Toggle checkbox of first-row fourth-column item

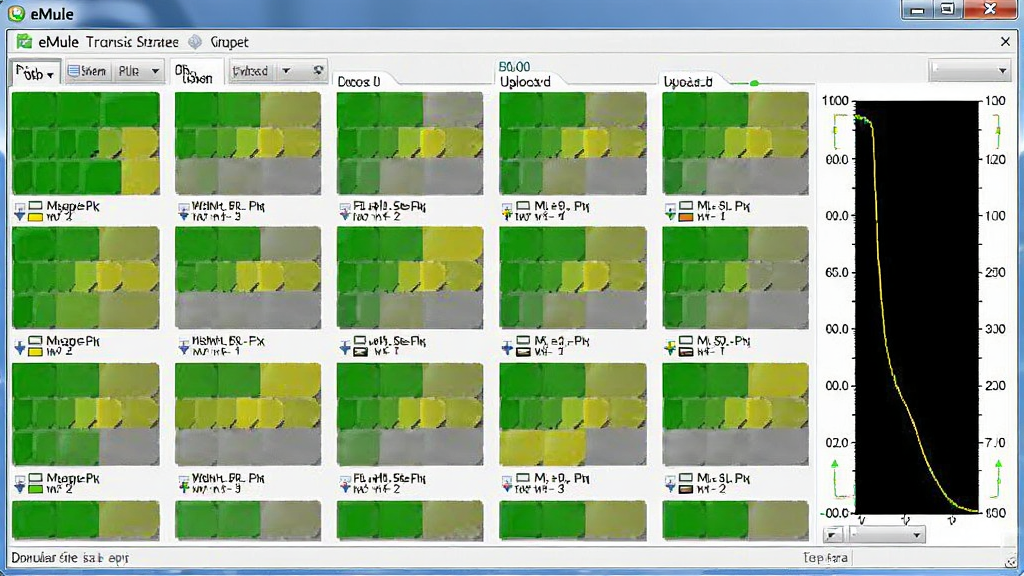point(523,206)
